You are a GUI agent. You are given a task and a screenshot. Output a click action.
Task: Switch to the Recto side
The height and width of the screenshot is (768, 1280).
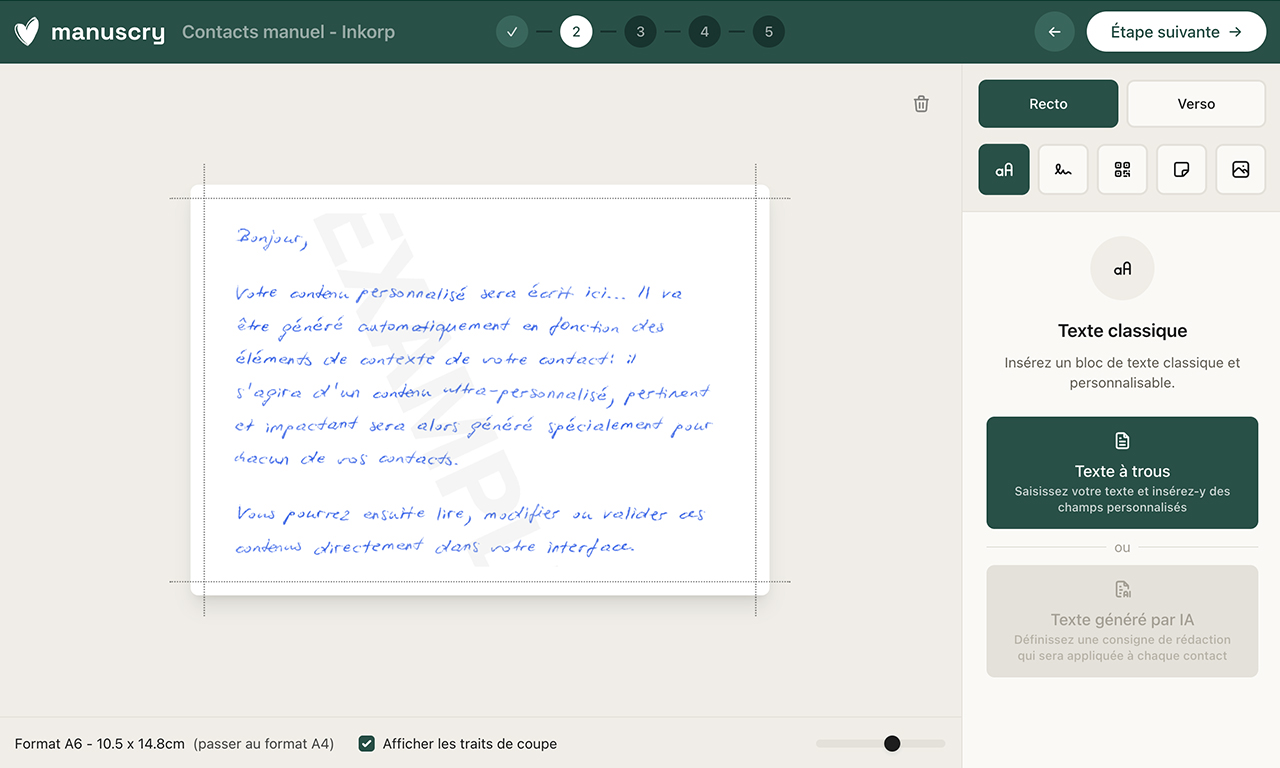click(x=1048, y=104)
